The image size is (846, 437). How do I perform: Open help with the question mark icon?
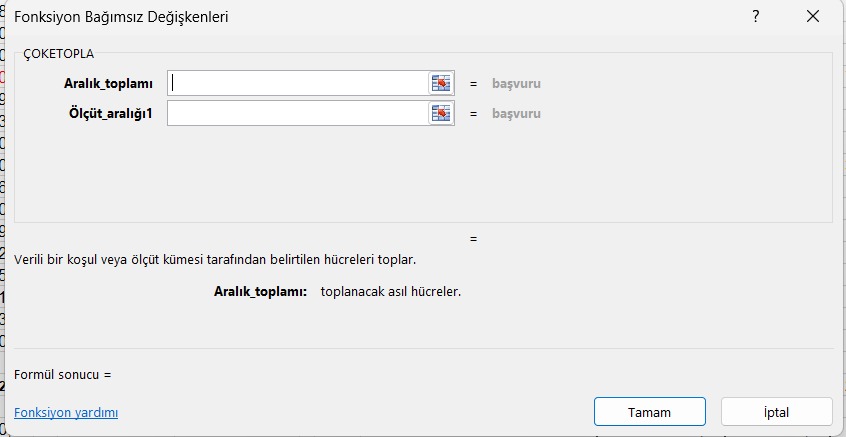pyautogui.click(x=756, y=17)
